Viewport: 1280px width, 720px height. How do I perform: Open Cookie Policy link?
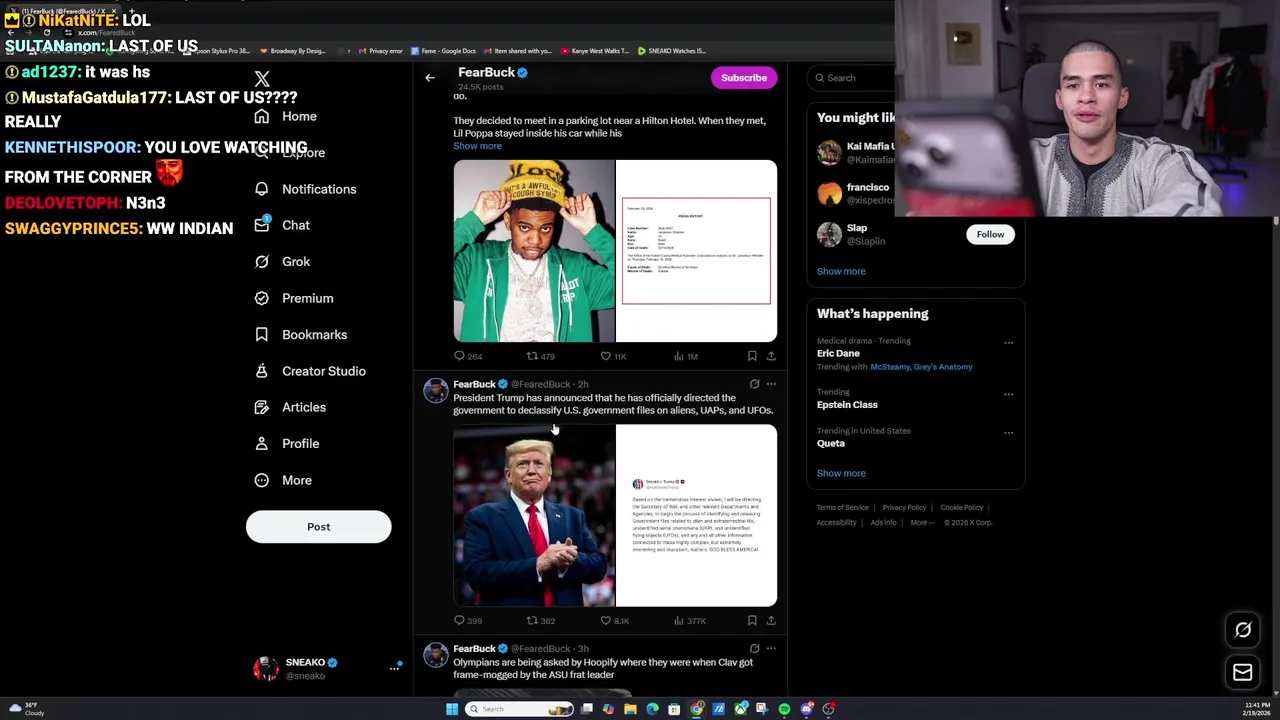[961, 508]
